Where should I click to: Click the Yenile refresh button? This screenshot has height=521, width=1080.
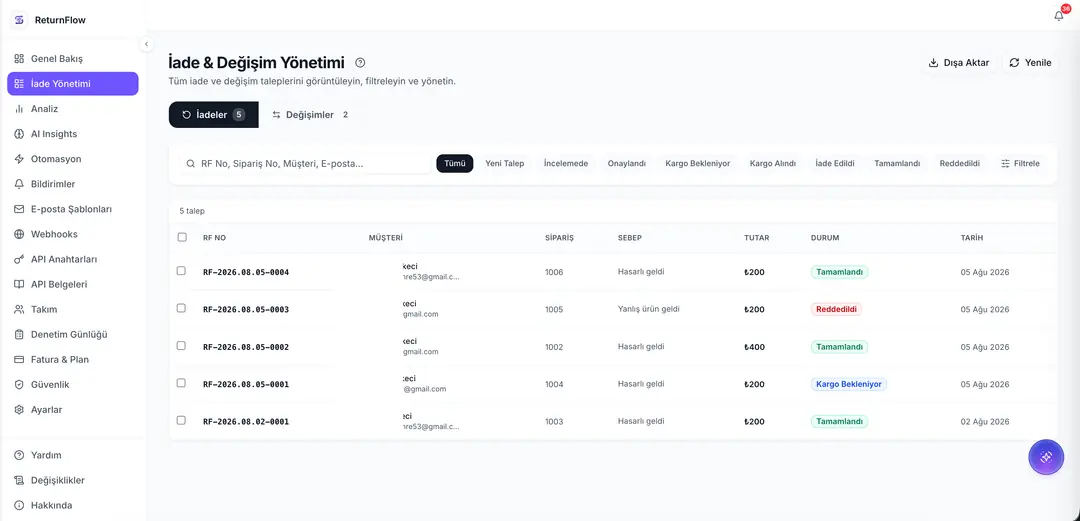coord(1030,63)
